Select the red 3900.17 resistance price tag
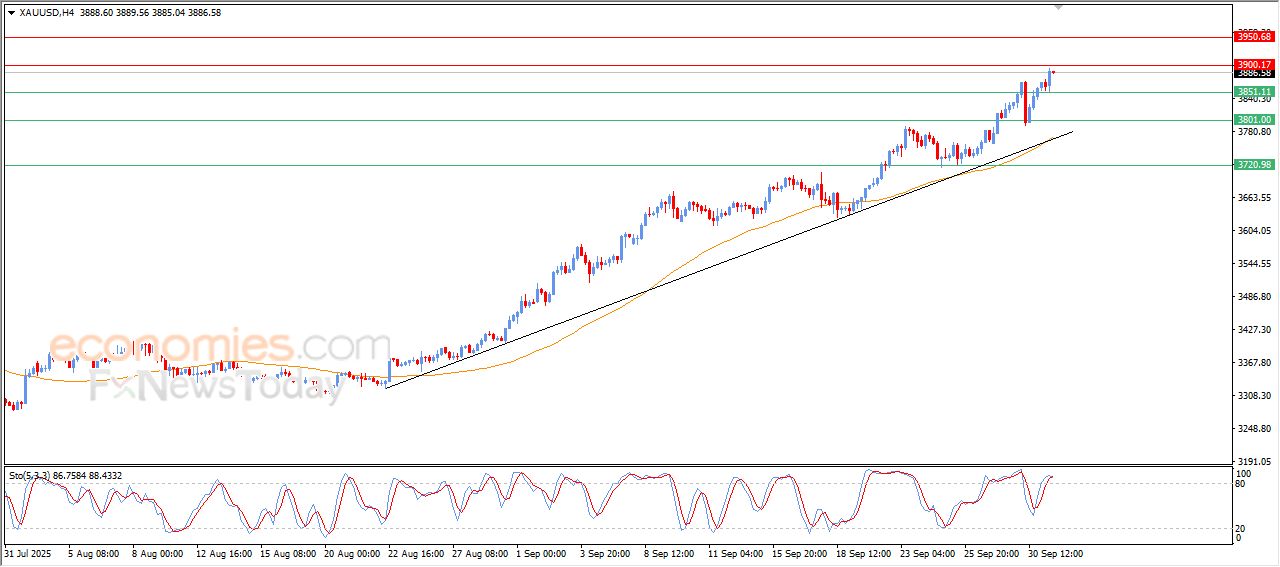Viewport: 1280px width, 567px height. [1254, 64]
